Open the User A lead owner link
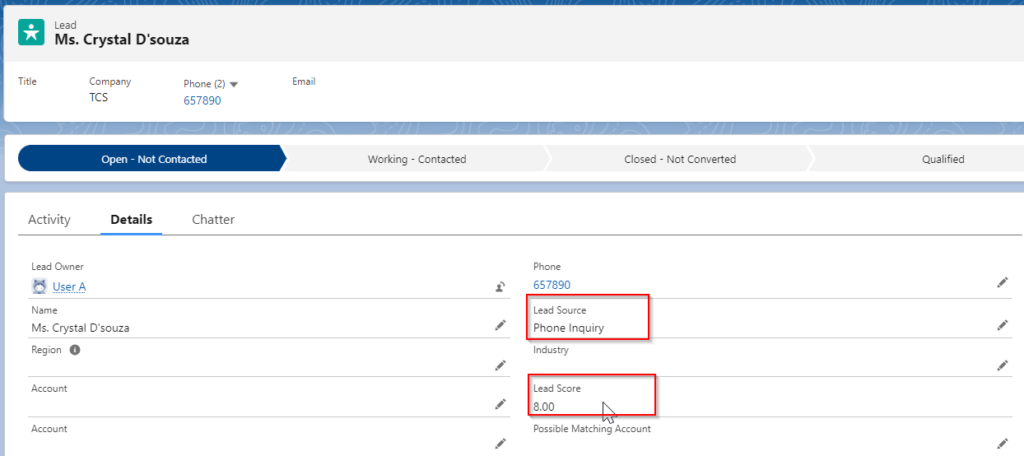The image size is (1024, 456). (69, 287)
